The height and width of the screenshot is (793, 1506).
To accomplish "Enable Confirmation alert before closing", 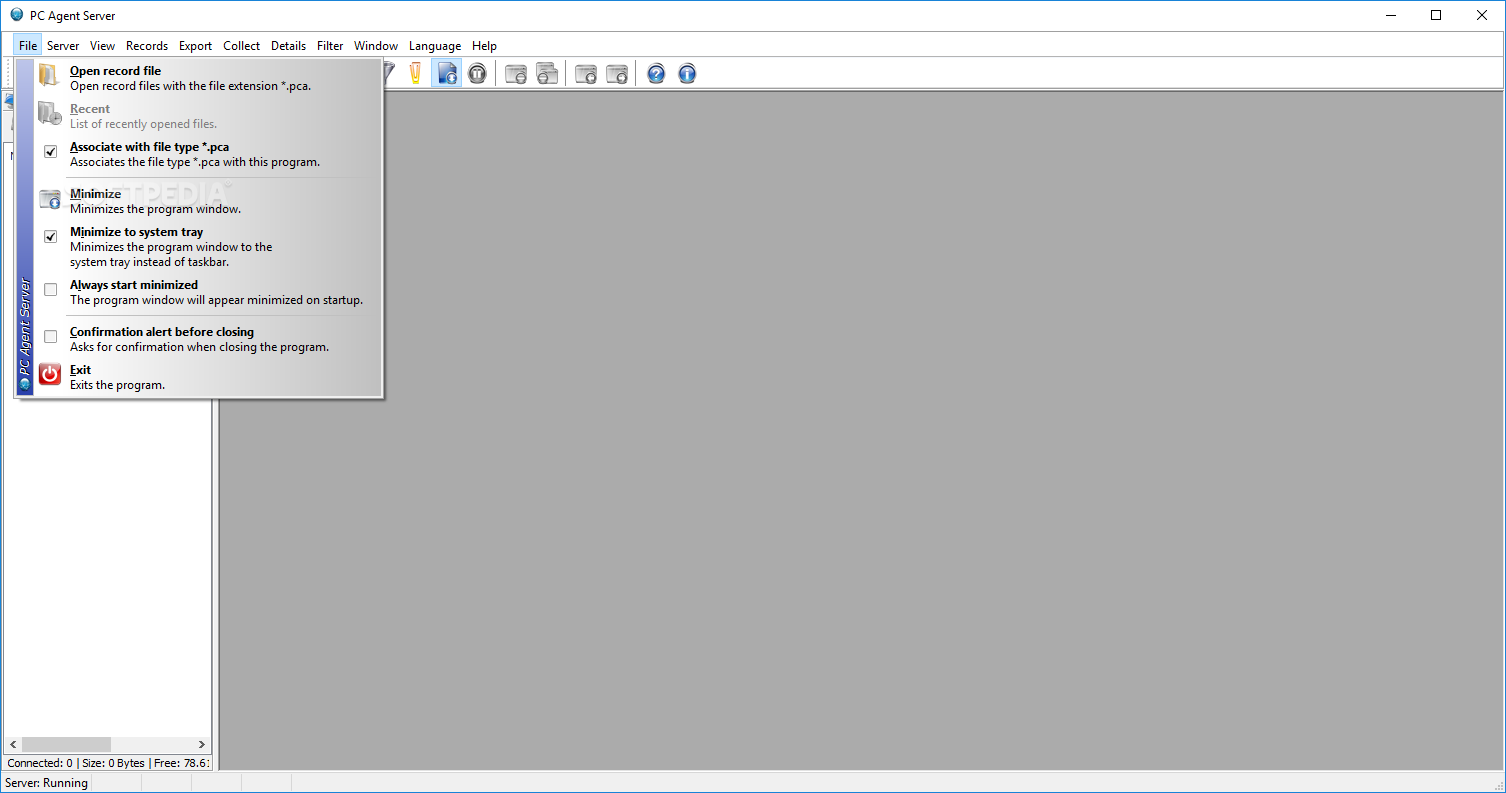I will pyautogui.click(x=51, y=337).
